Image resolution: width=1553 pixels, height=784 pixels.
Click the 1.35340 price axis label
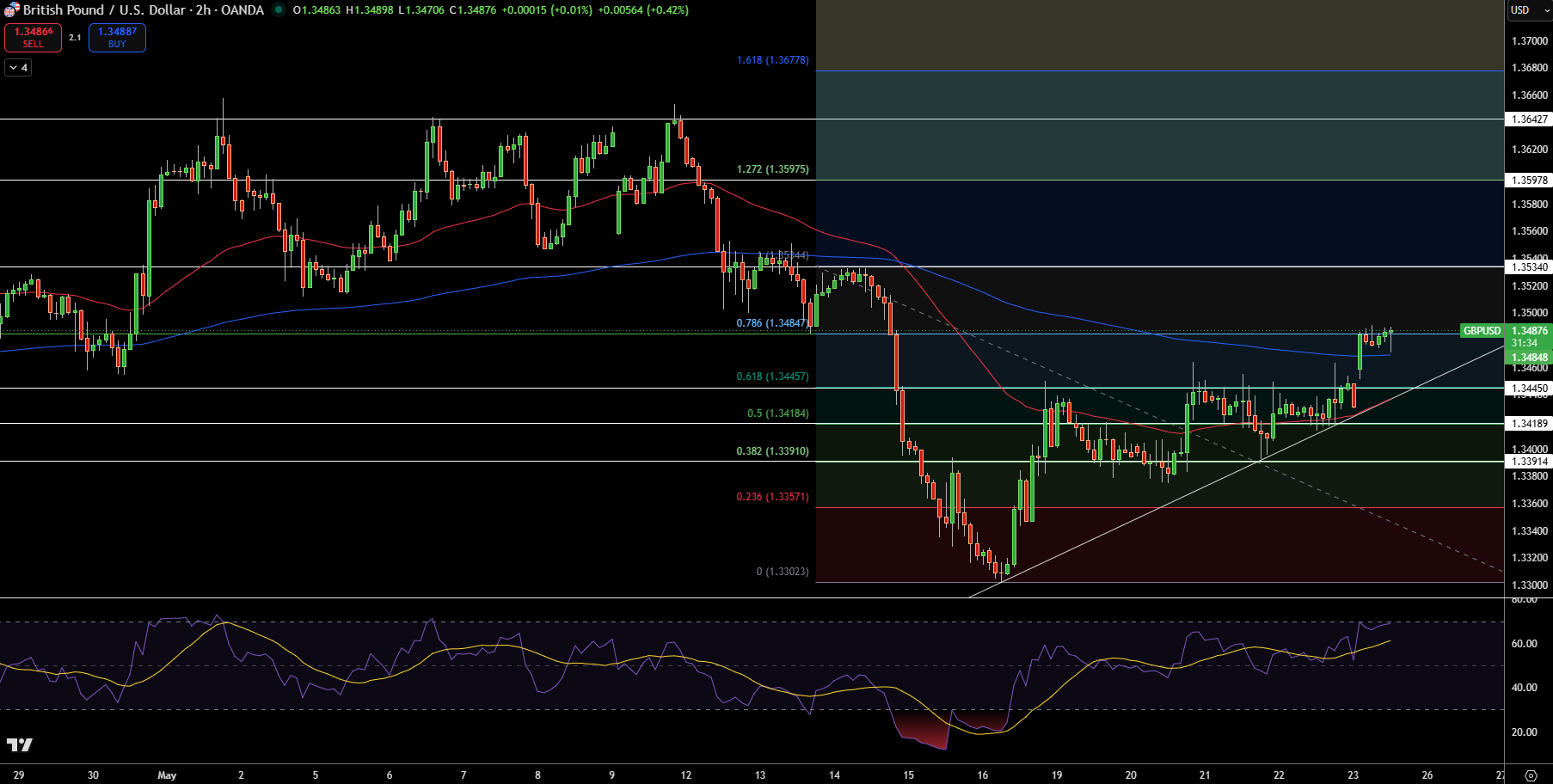(1529, 267)
